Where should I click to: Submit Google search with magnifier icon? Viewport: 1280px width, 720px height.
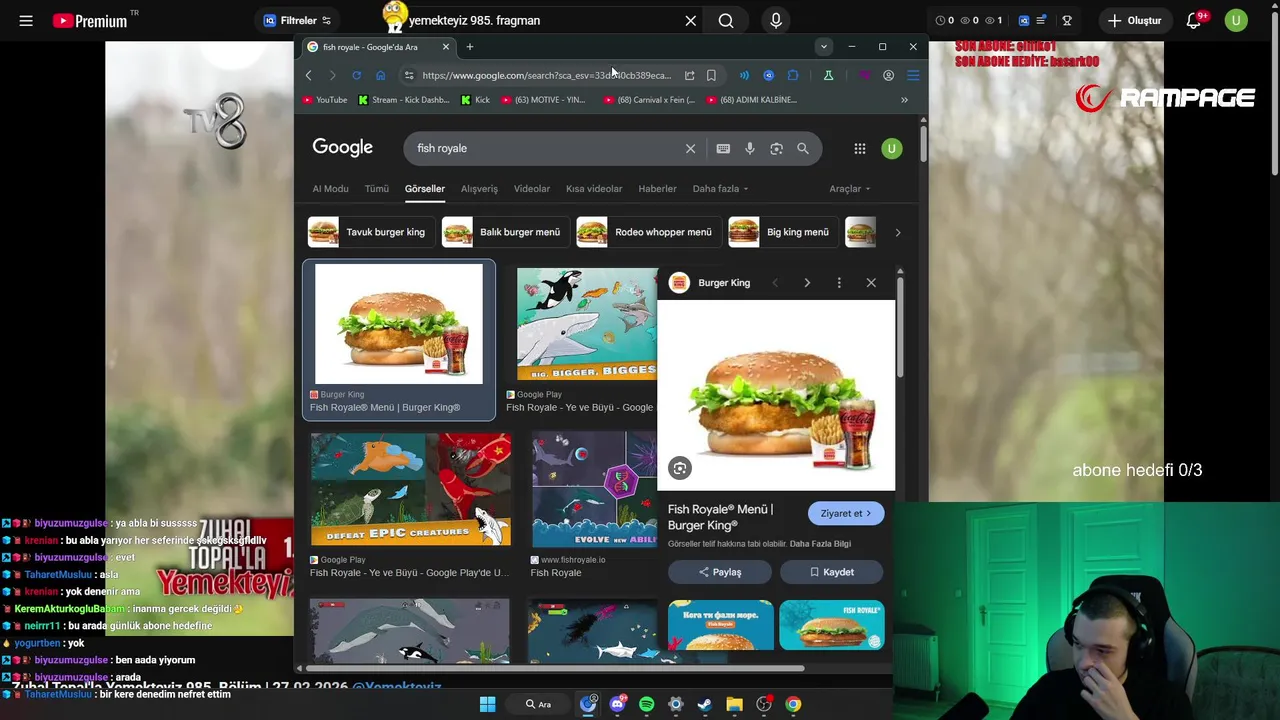click(802, 148)
